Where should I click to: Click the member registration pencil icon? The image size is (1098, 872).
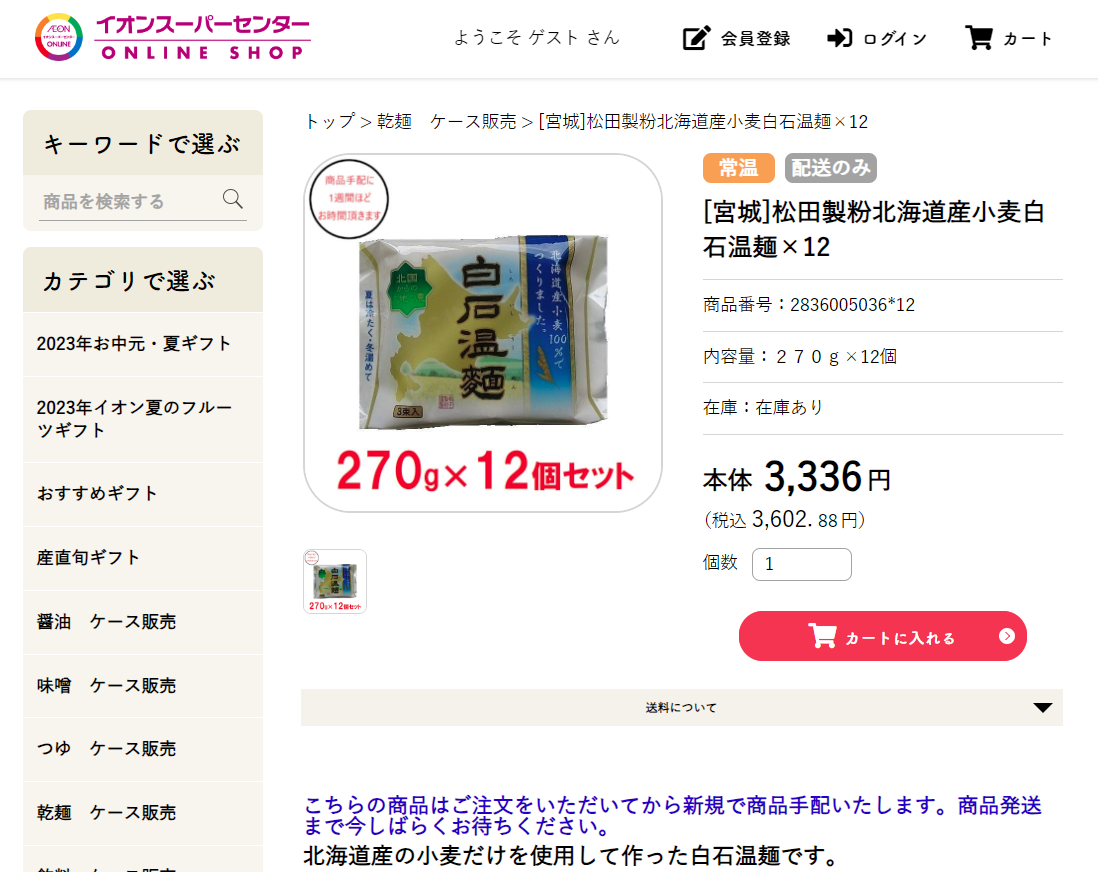tap(696, 38)
